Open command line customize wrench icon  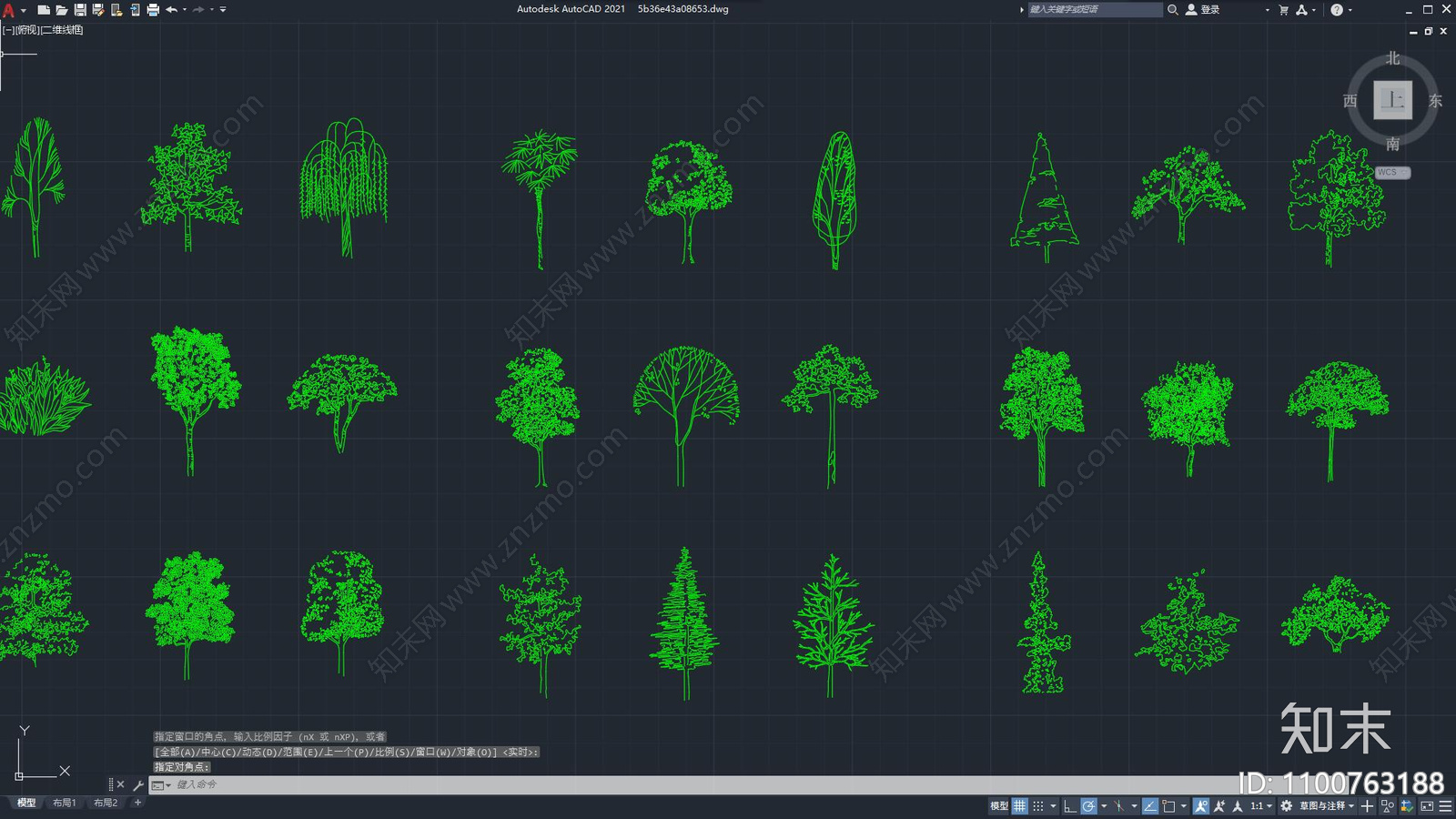(x=138, y=784)
